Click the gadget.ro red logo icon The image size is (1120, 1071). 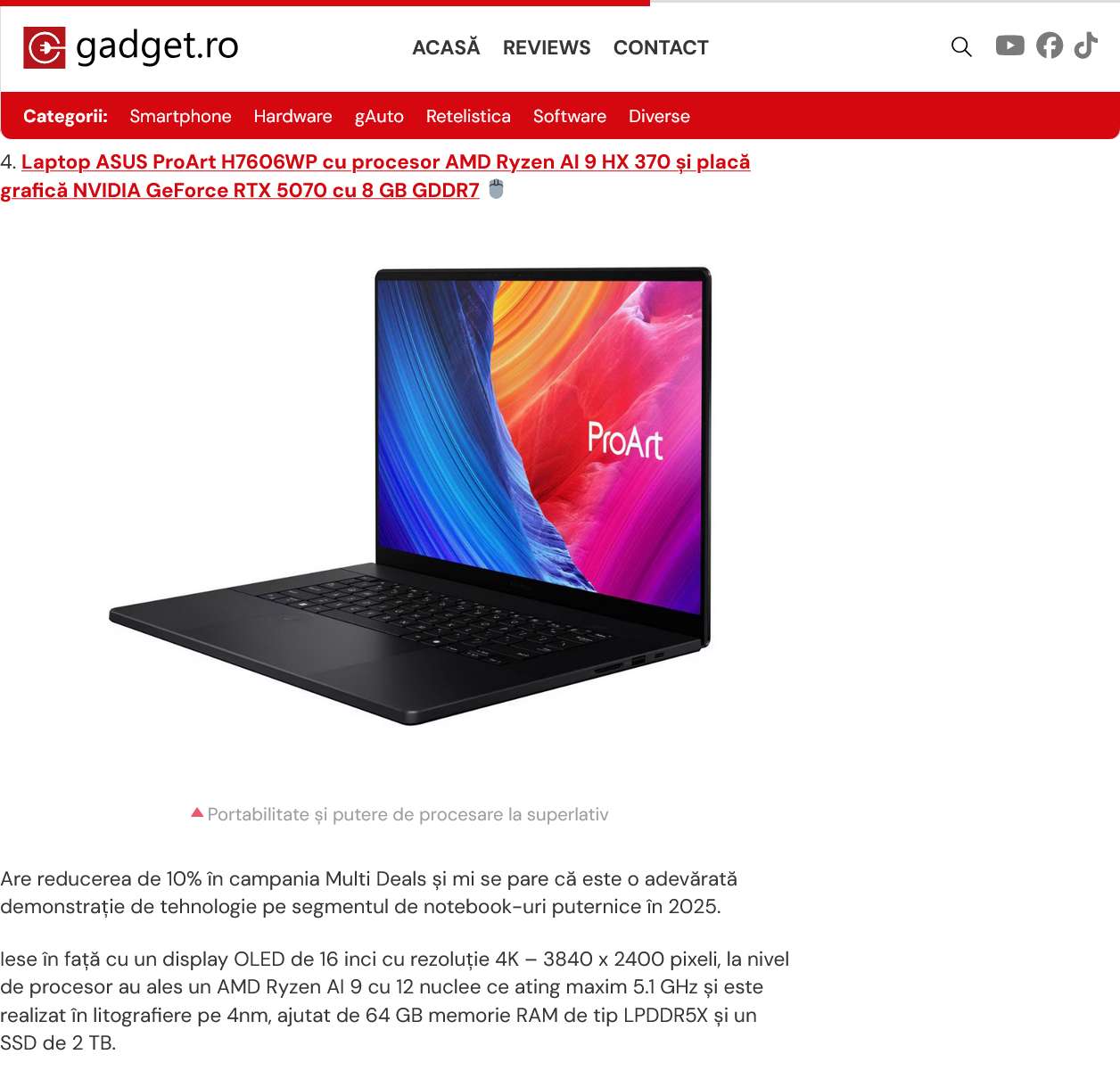(x=45, y=47)
